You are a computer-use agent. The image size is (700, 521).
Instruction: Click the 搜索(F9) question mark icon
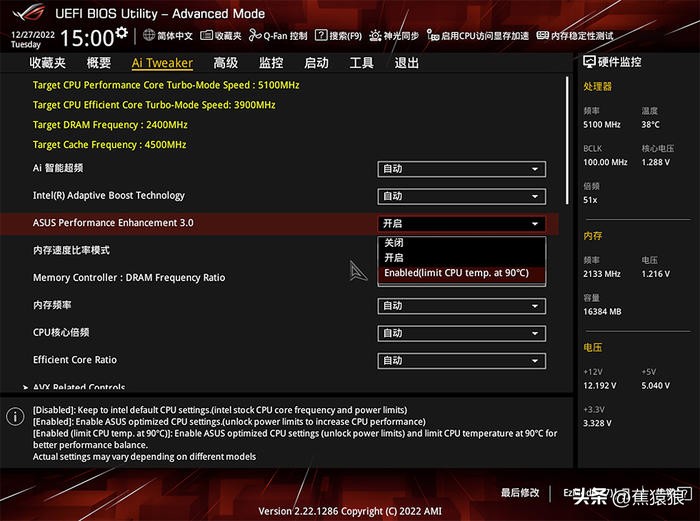321,35
